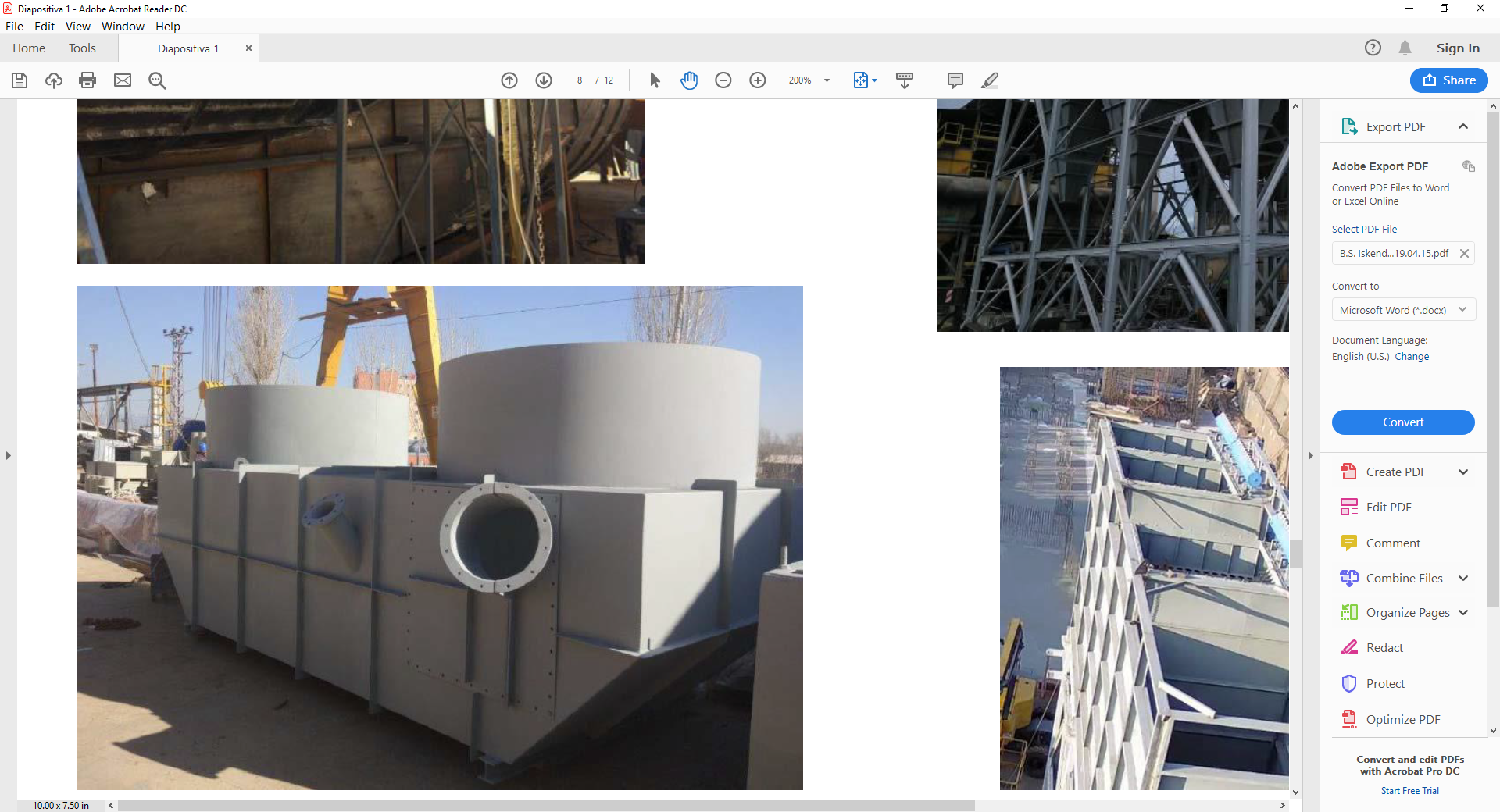Expand the Combine Files chevron
Screen dimensions: 1500x812
(x=1463, y=578)
